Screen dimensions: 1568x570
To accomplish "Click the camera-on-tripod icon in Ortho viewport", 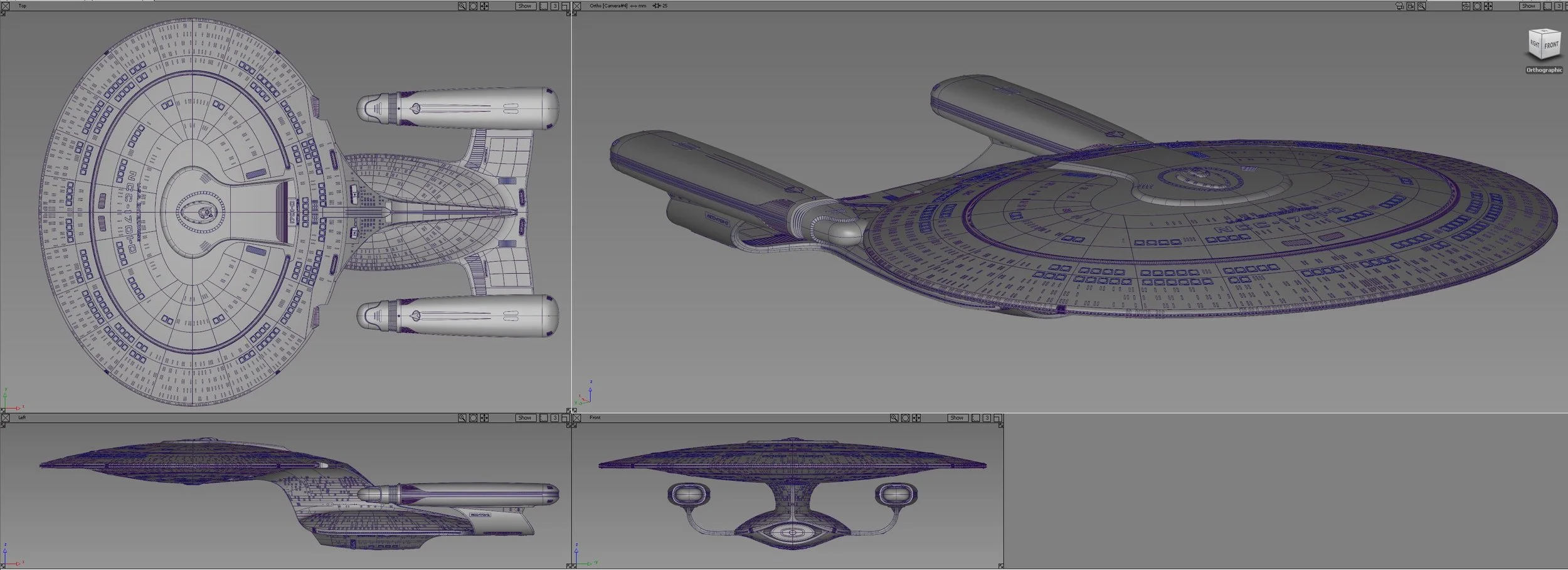I will tap(1399, 6).
